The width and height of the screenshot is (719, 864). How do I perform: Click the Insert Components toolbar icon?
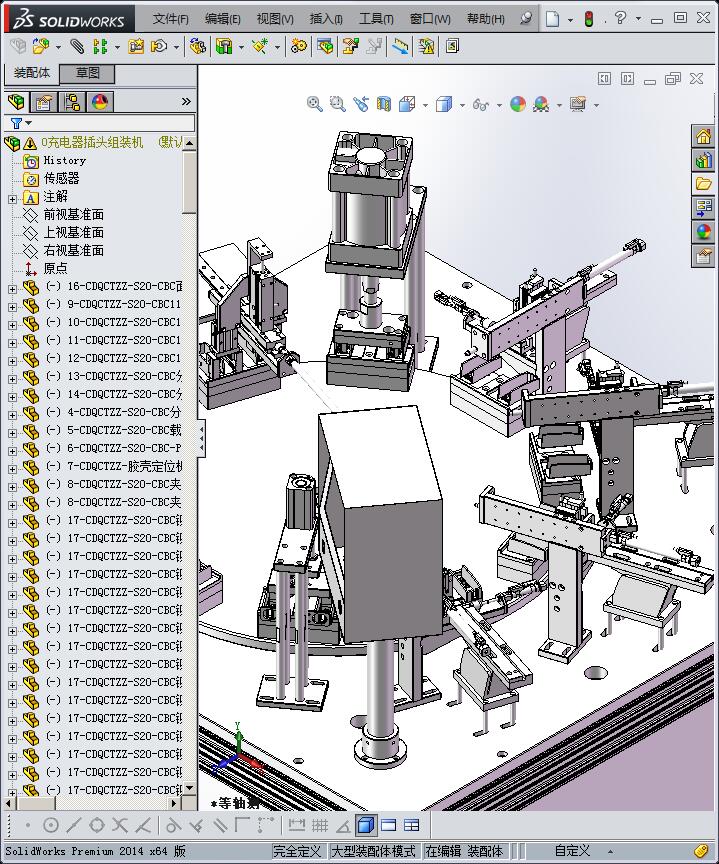[40, 46]
